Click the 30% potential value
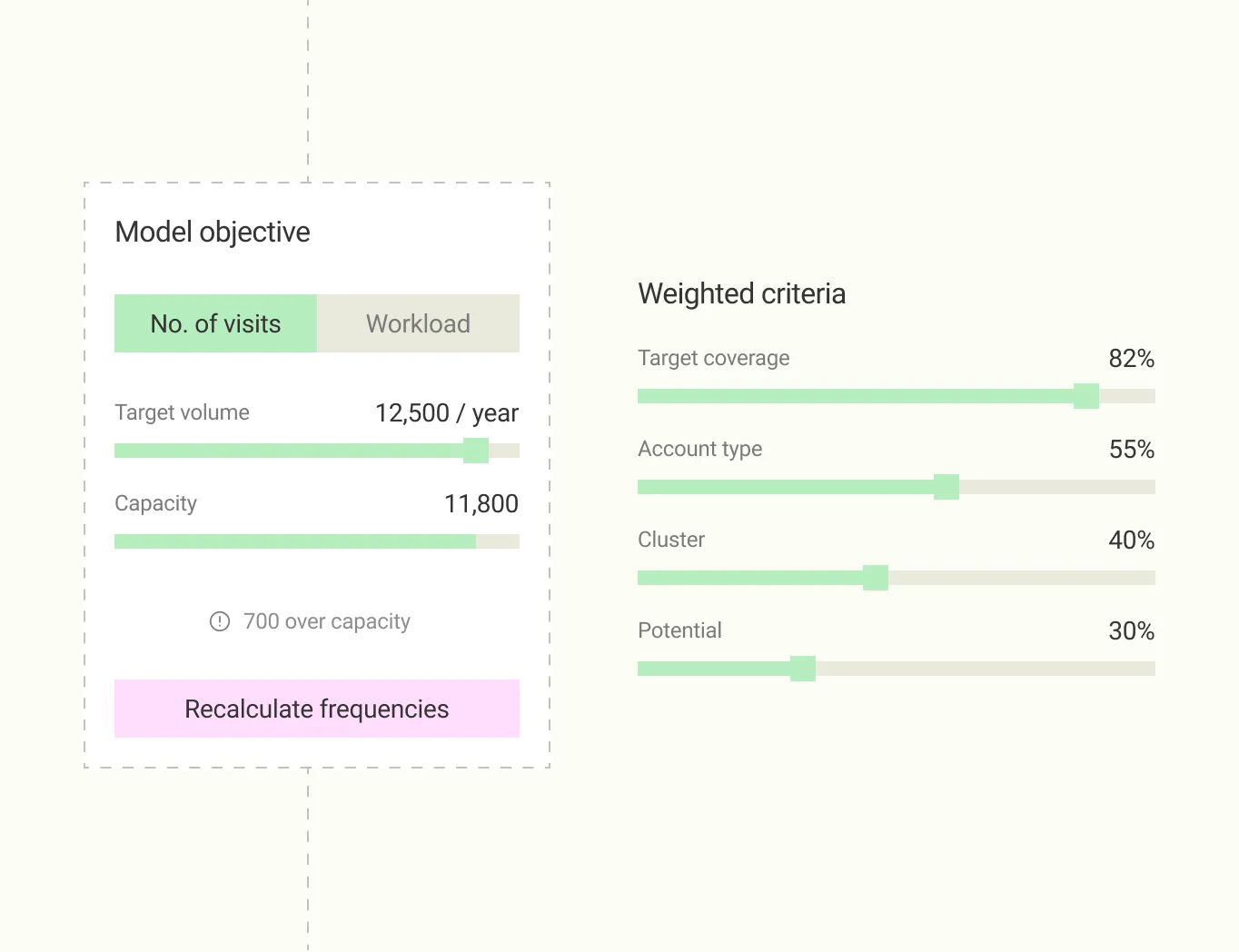The height and width of the screenshot is (952, 1239). (x=1132, y=630)
